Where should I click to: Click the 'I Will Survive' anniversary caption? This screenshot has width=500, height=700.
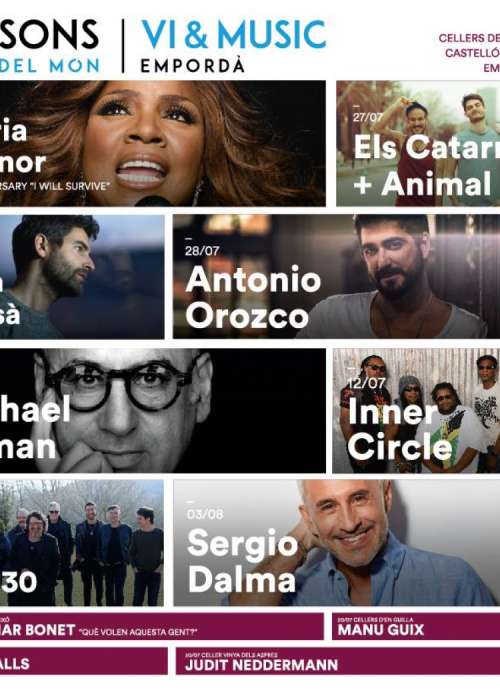point(54,186)
